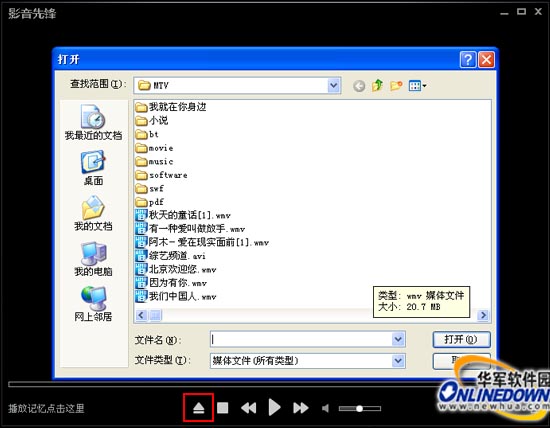The width and height of the screenshot is (550, 428).
Task: Open the movie folder
Action: coord(154,148)
